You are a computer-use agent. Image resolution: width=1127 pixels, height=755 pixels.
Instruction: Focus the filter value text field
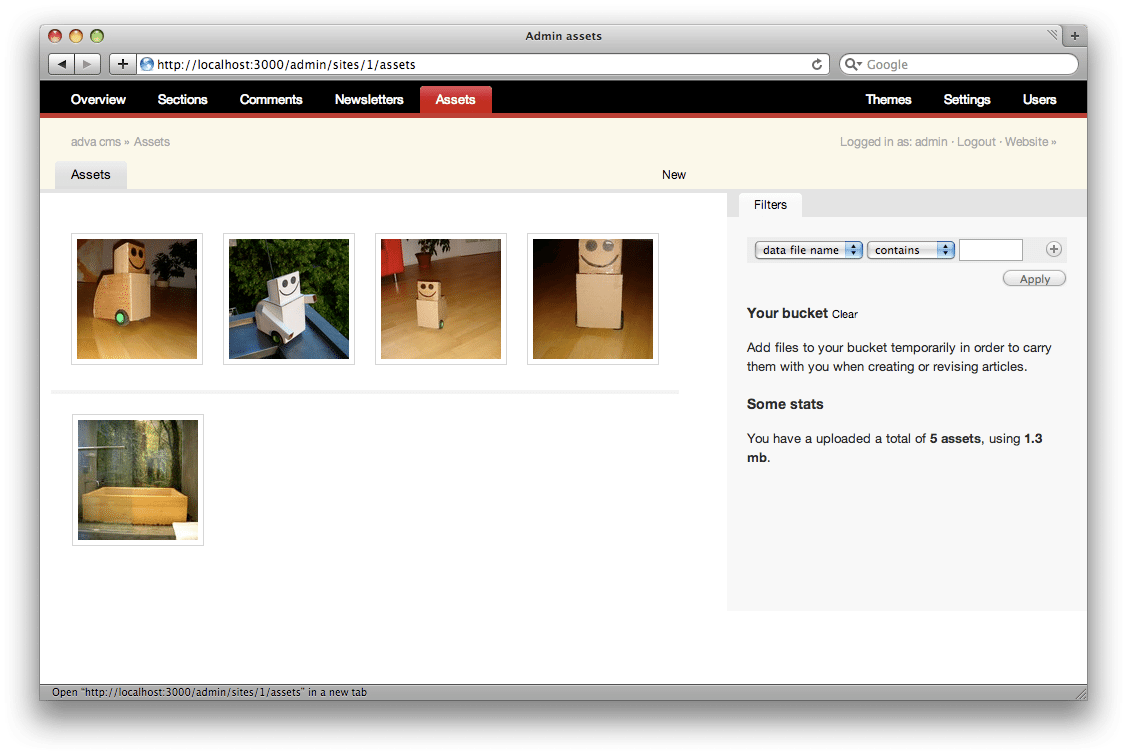coord(990,250)
